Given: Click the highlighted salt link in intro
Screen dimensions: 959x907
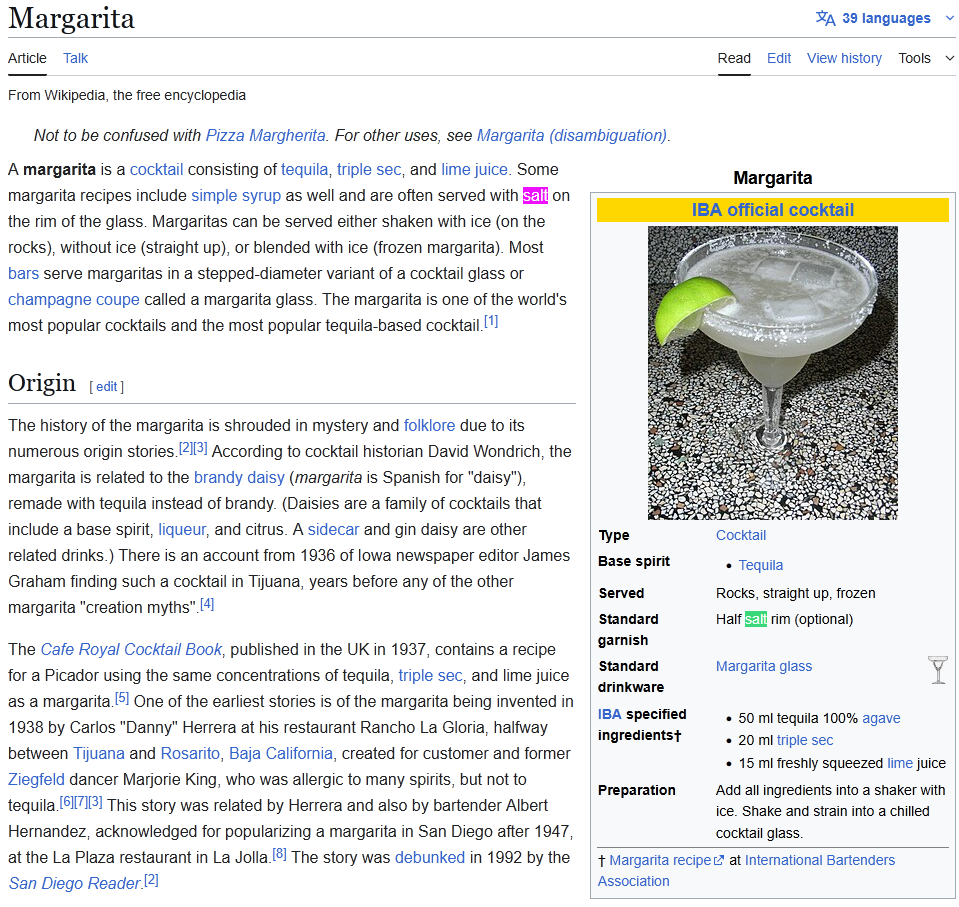Looking at the screenshot, I should 535,195.
